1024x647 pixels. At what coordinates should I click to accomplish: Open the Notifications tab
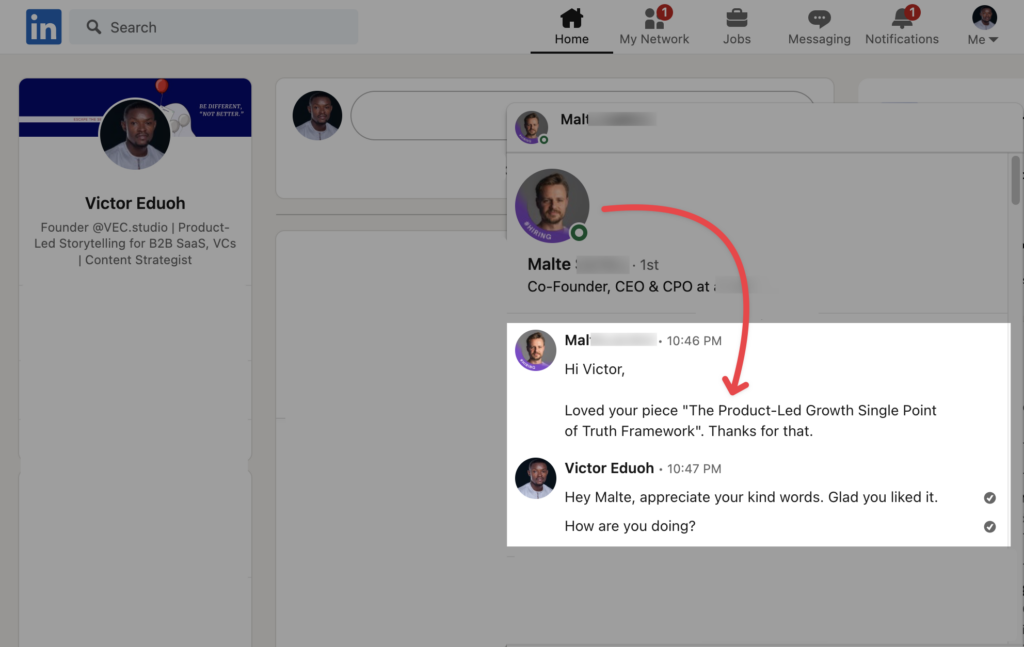(902, 27)
